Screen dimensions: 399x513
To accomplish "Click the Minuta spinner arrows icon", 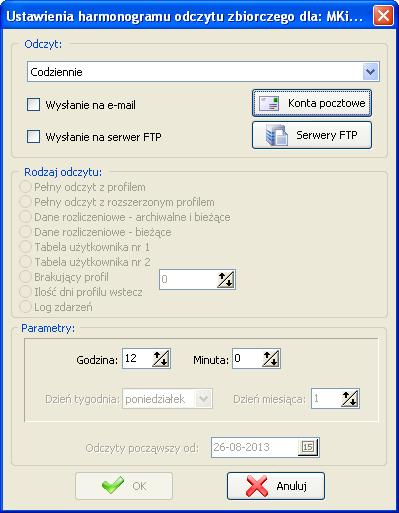I will [271, 359].
